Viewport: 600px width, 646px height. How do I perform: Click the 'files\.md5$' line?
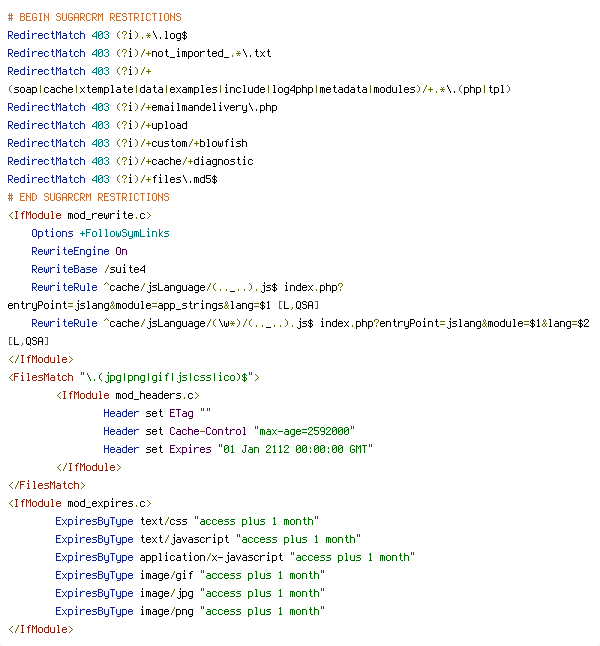coord(112,179)
